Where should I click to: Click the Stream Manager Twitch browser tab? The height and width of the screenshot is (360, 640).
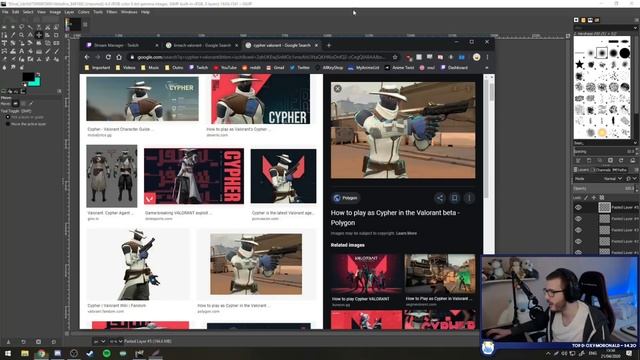pyautogui.click(x=121, y=45)
